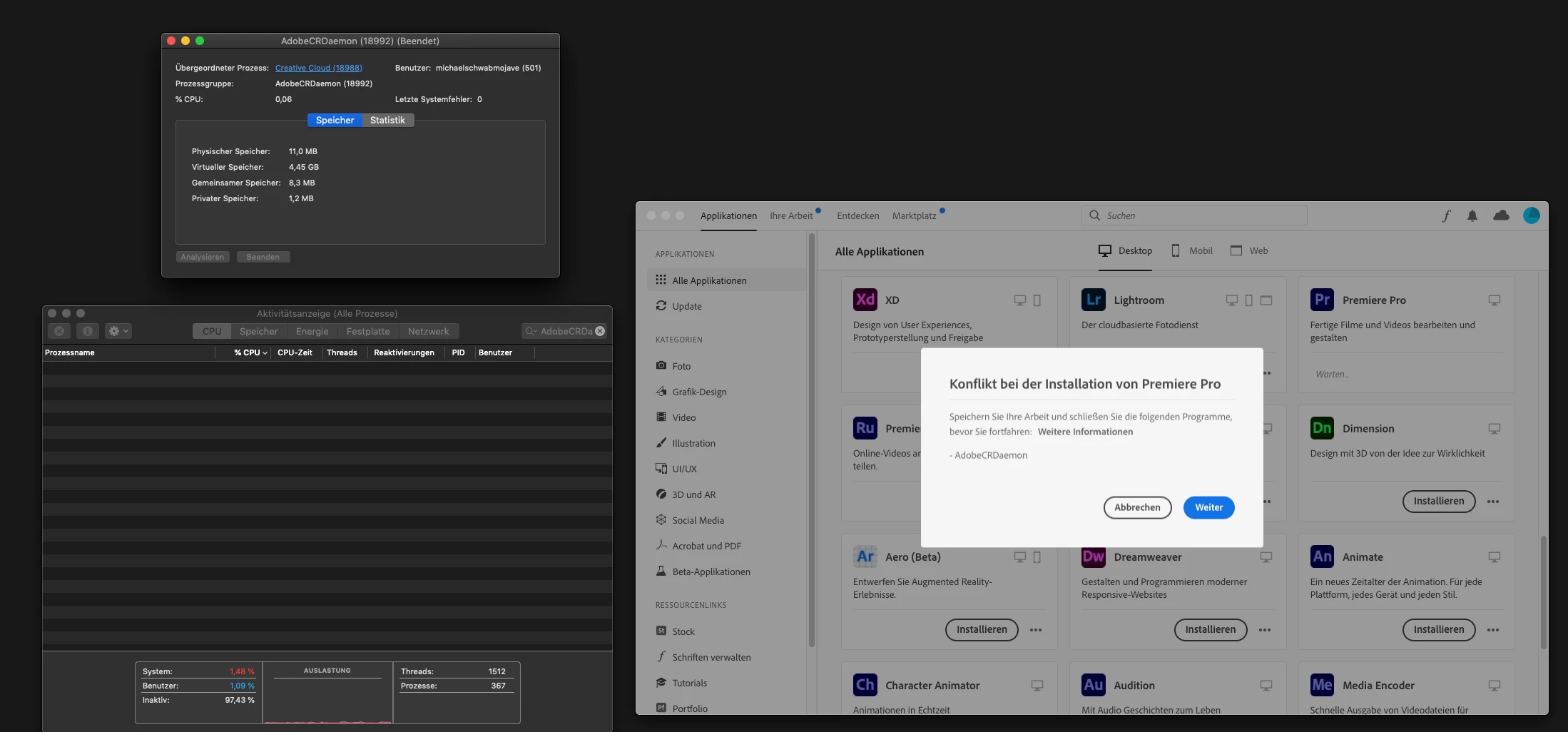Click the stop process icon in Aktivitätsanzeige
The image size is (1568, 732).
(x=59, y=331)
